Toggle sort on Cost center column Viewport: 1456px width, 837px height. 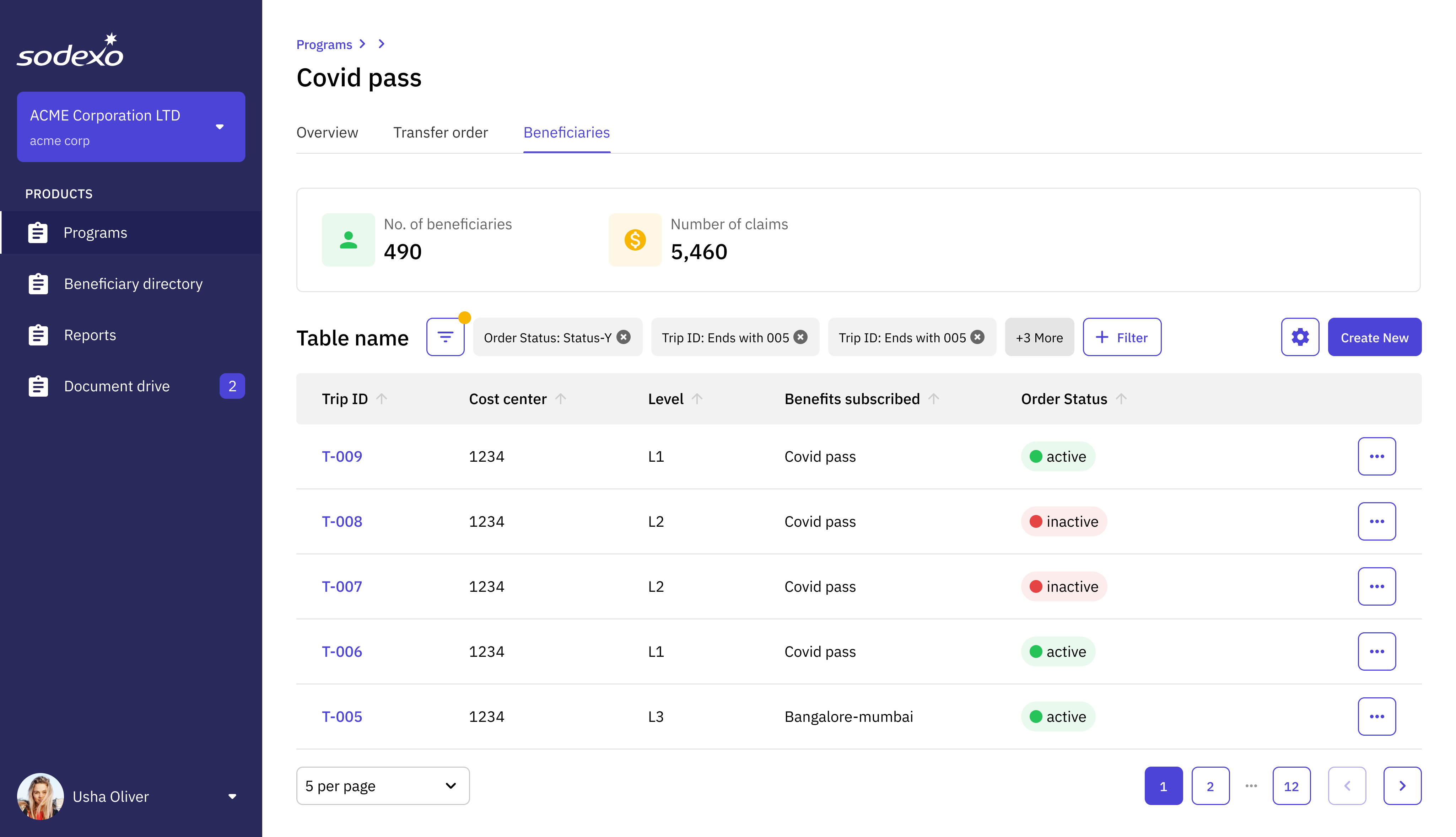click(561, 399)
